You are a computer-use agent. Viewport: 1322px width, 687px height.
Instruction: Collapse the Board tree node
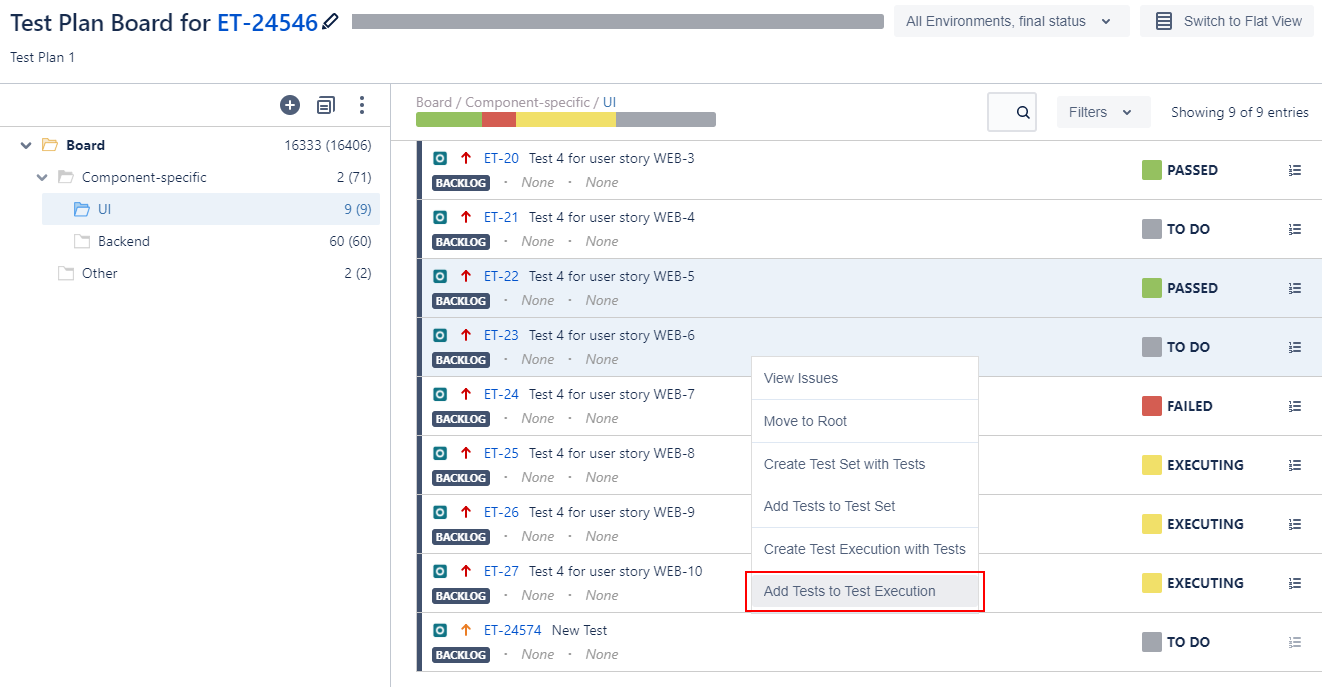point(26,145)
